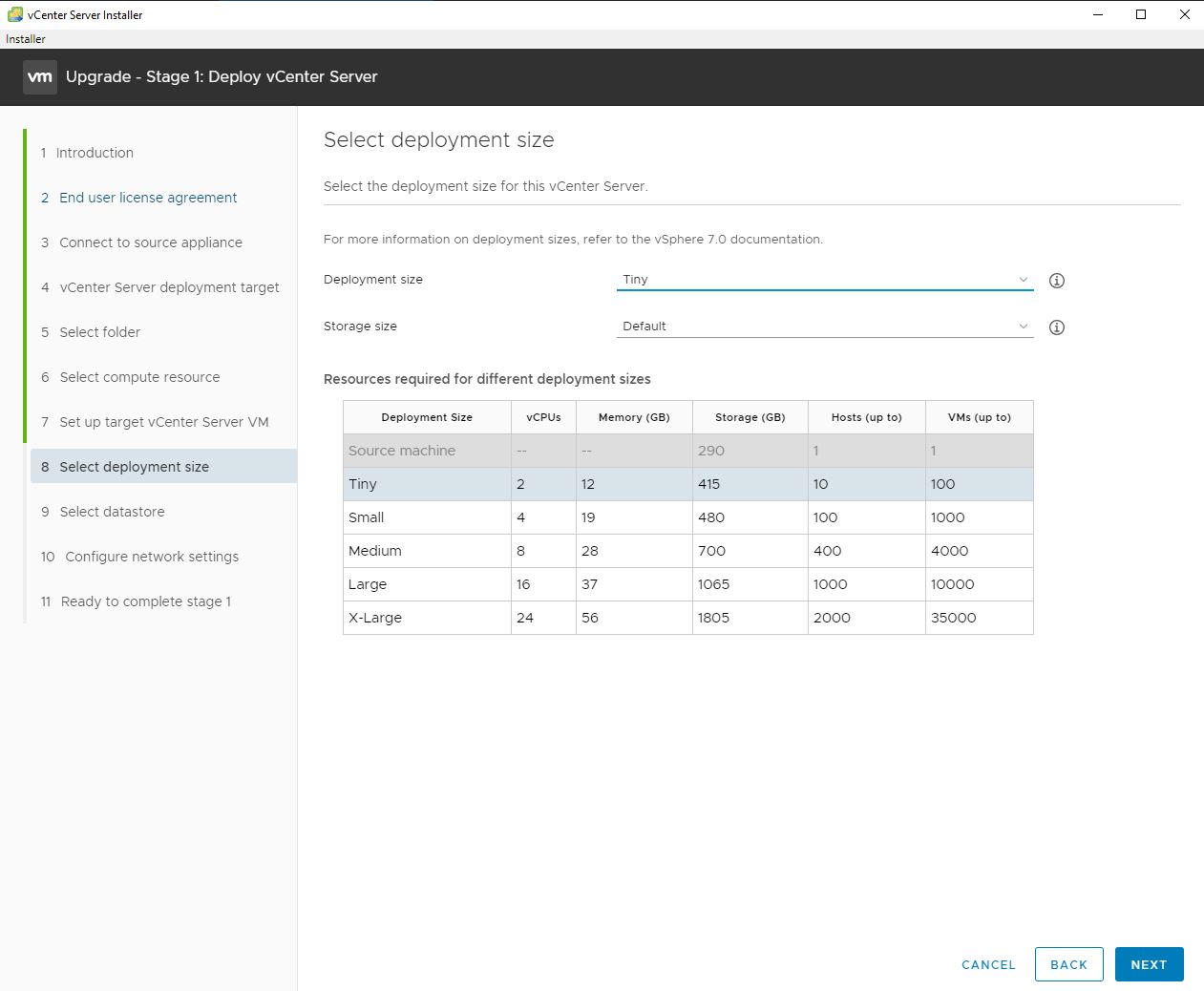Image resolution: width=1204 pixels, height=991 pixels.
Task: Click the Source machine row name cell
Action: (427, 451)
